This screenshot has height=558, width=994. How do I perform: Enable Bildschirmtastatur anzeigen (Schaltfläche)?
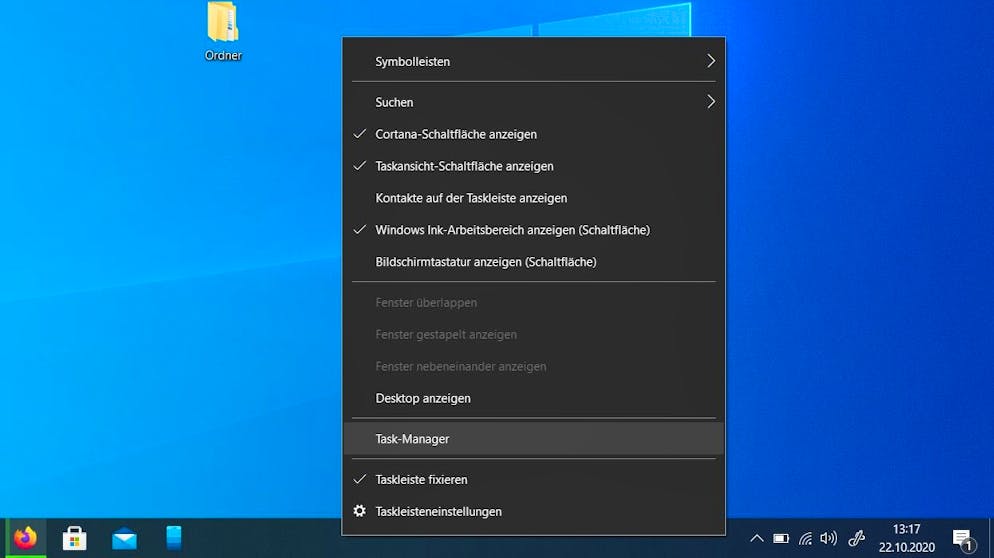[534, 262]
